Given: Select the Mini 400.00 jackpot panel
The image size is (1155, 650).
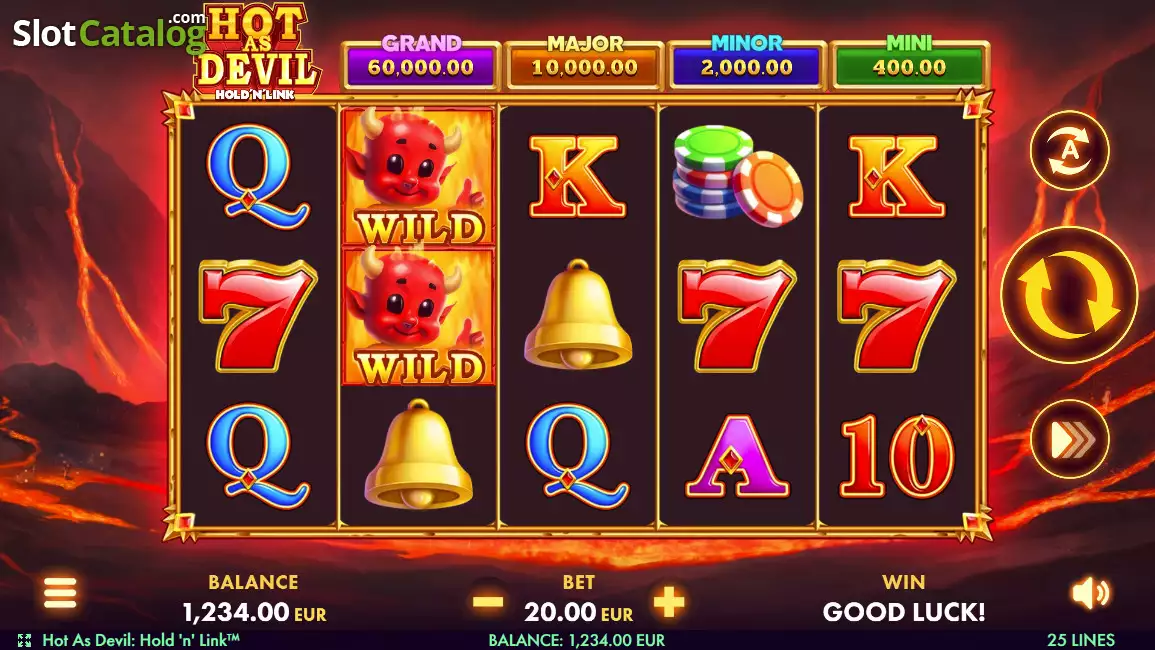Looking at the screenshot, I should (910, 64).
